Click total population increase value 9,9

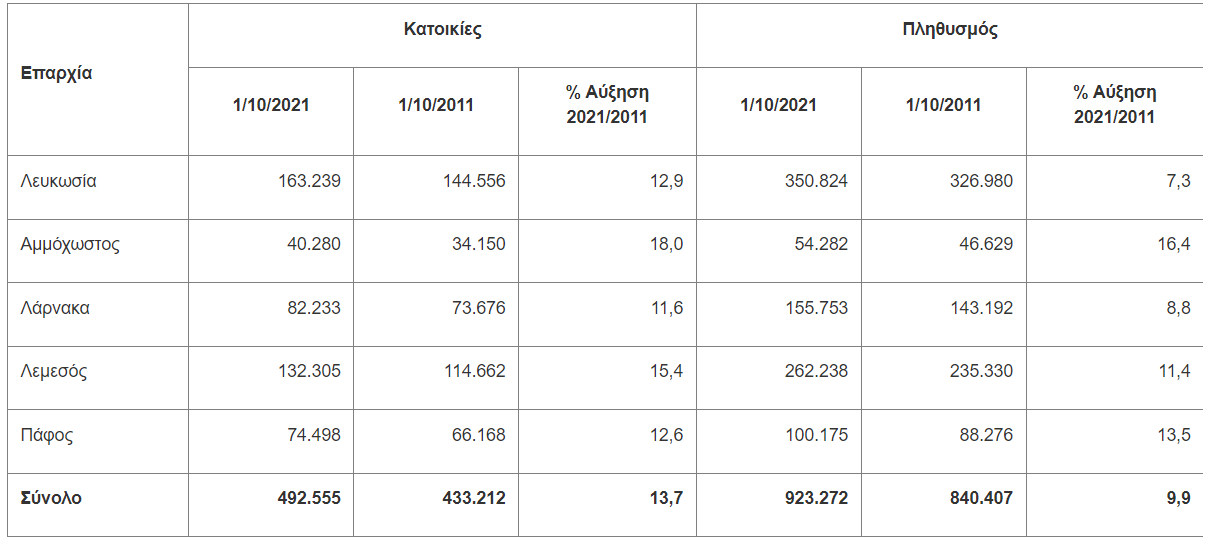(1178, 498)
